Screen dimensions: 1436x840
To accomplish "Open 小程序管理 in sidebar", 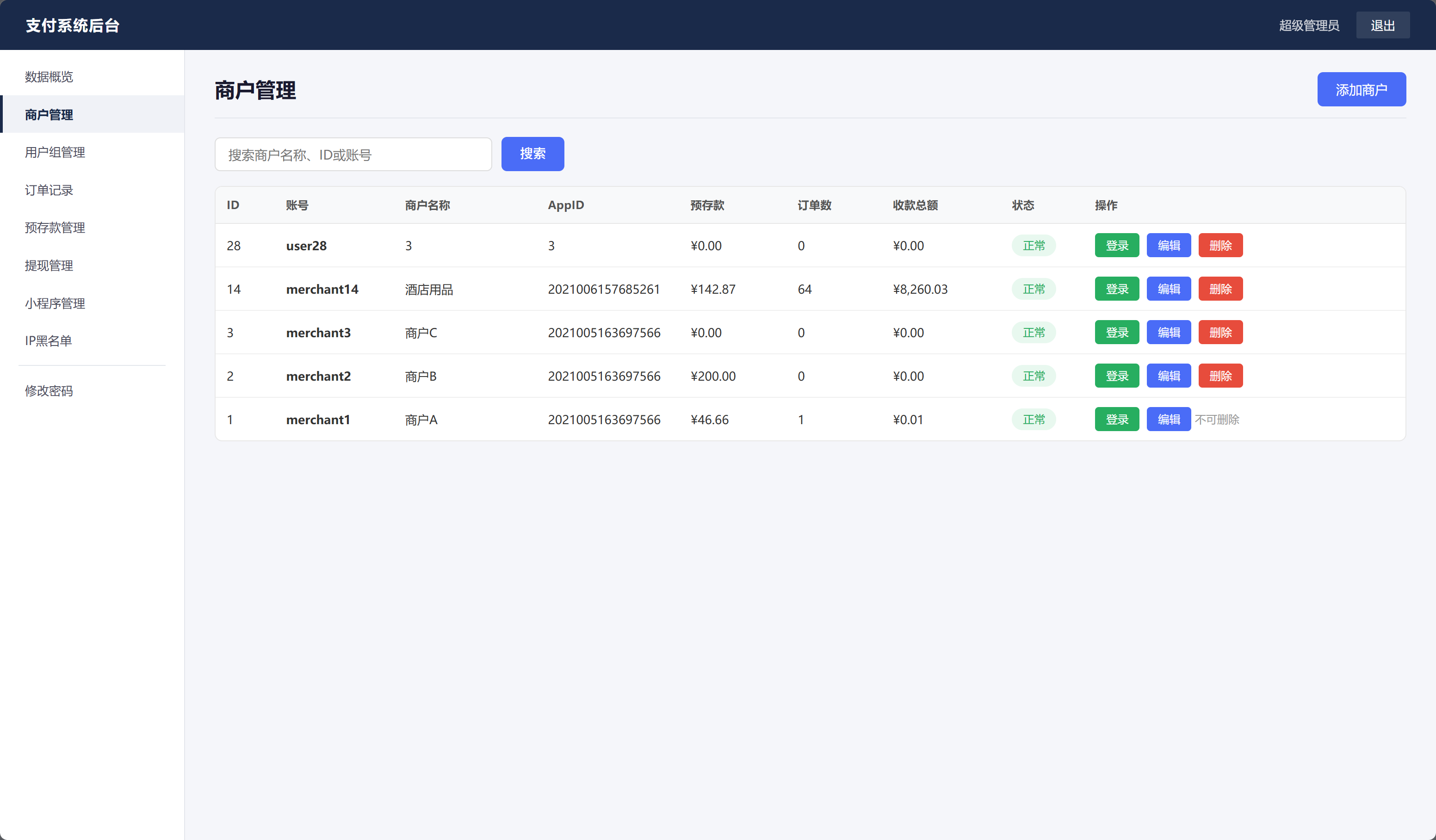I will 92,303.
